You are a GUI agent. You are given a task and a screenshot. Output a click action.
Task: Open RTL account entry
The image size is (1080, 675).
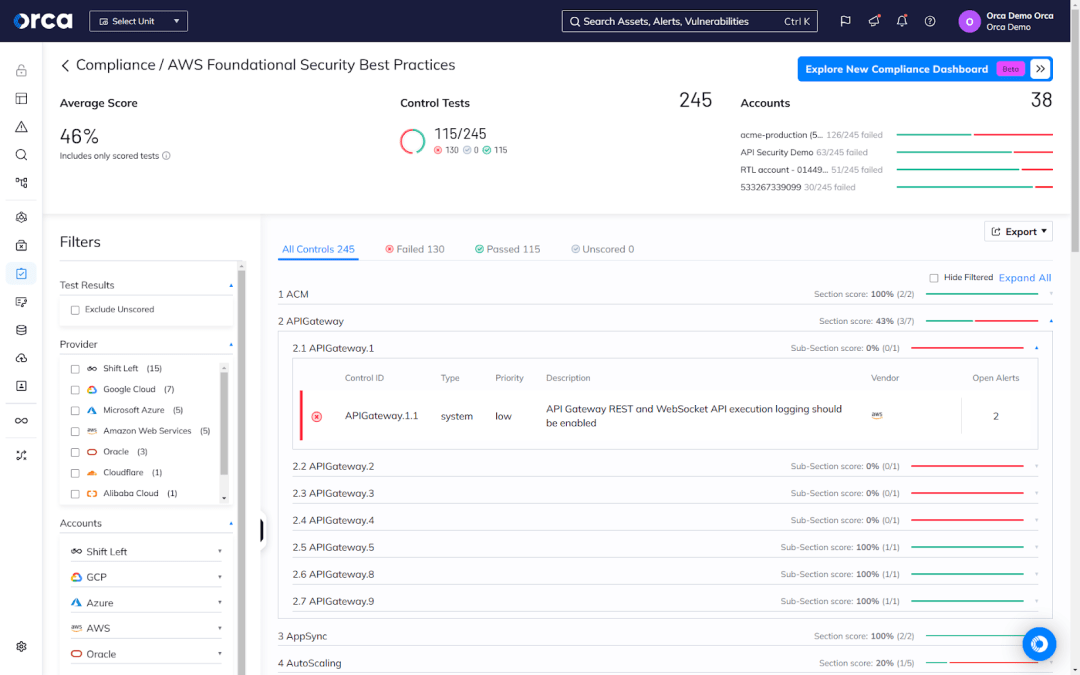811,169
